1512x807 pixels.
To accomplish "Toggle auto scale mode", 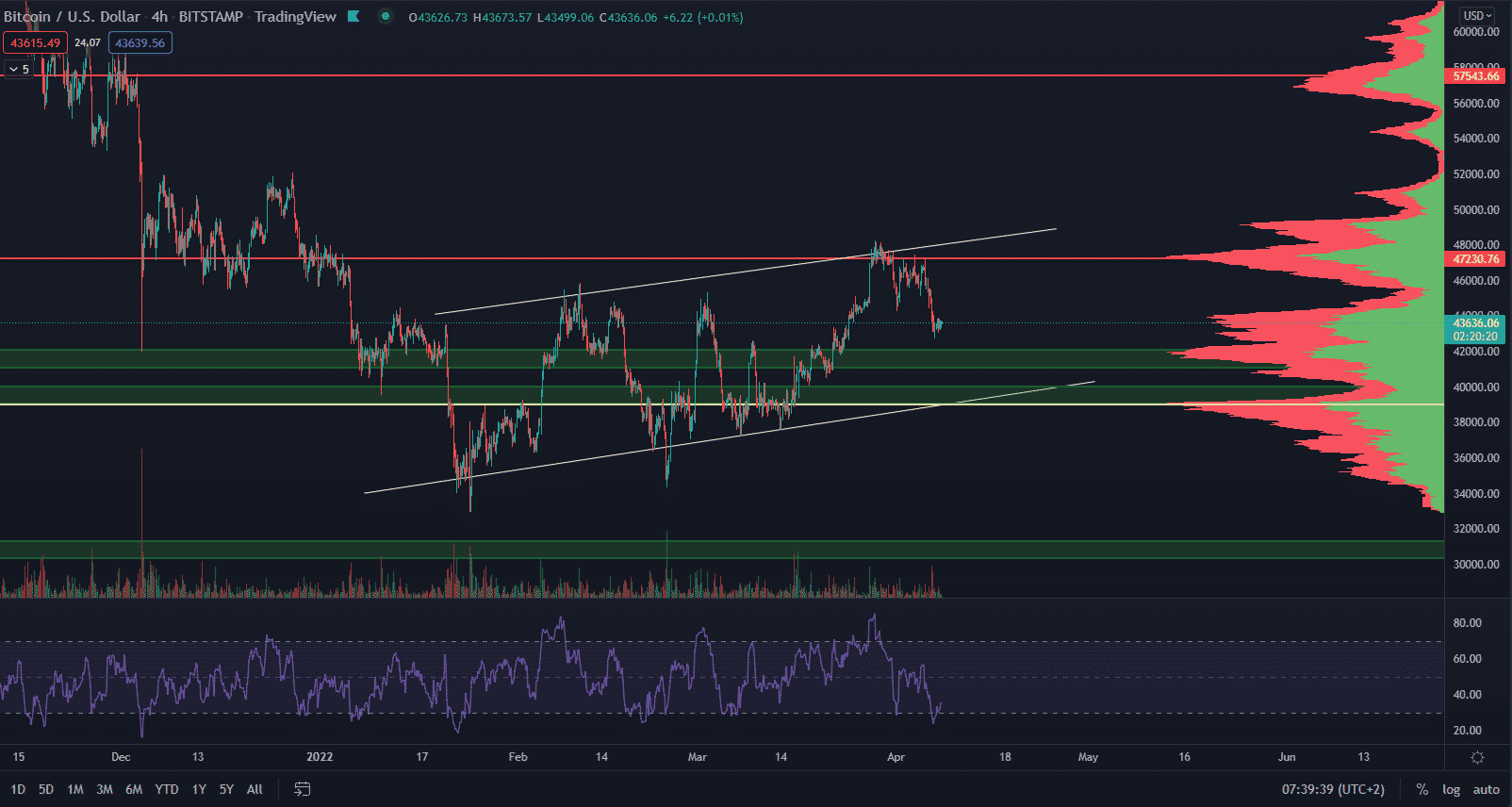I will pos(1486,789).
